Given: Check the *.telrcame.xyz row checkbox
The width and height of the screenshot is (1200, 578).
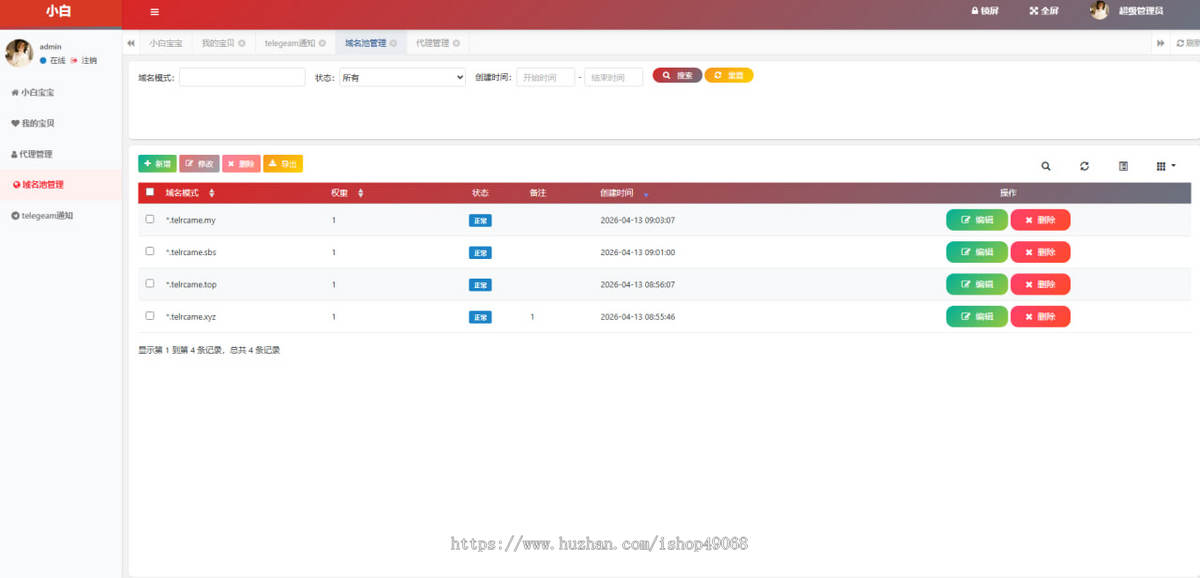Looking at the screenshot, I should coord(150,315).
